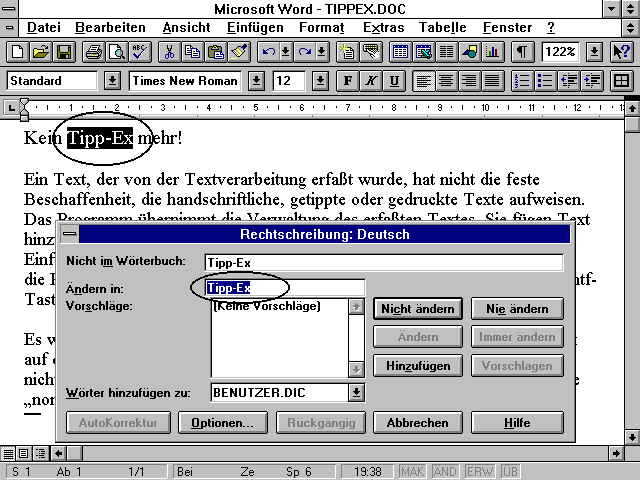Expand the Times New Roman font list

pyautogui.click(x=256, y=81)
